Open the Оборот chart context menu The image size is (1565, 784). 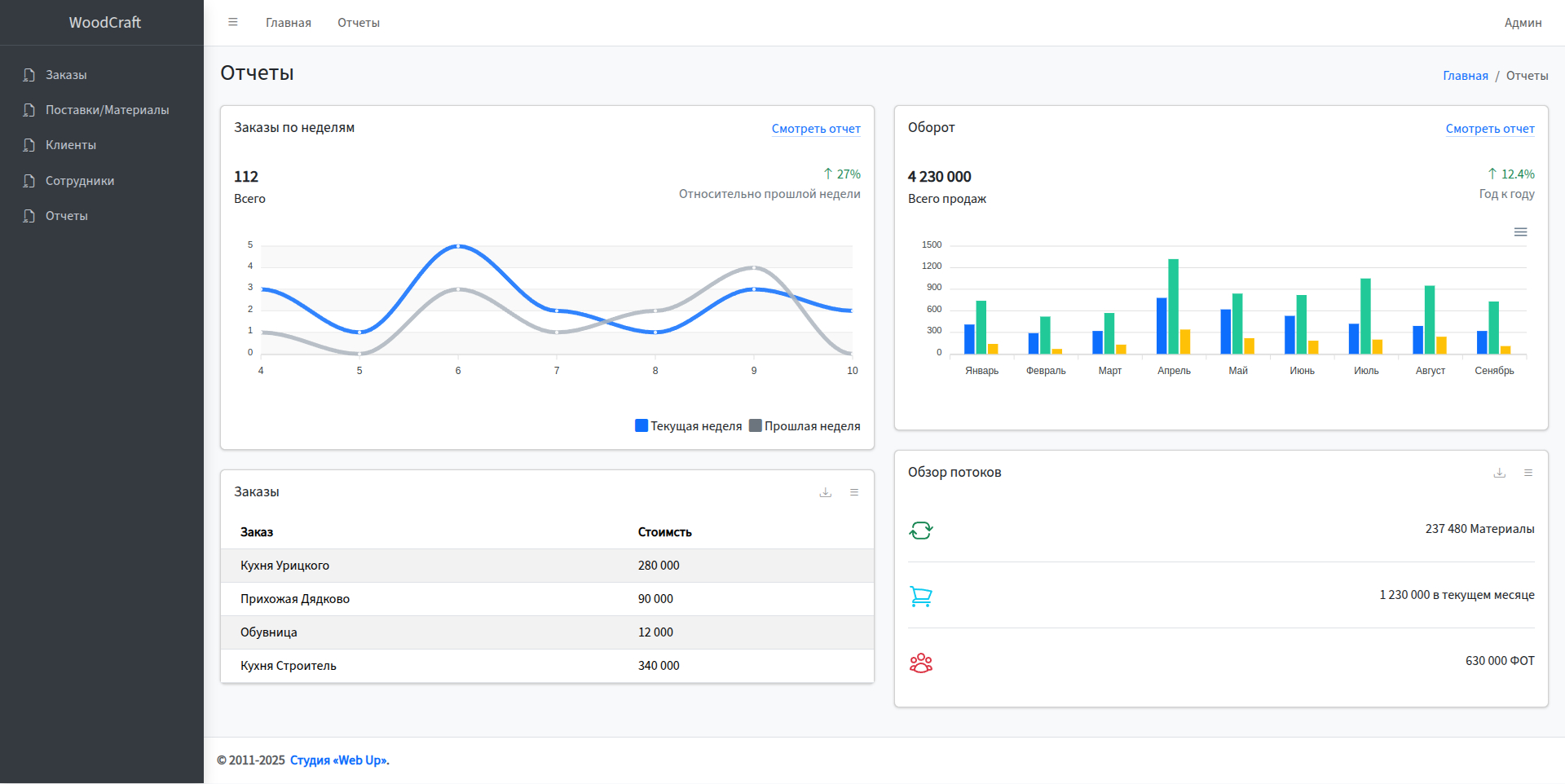pyautogui.click(x=1519, y=231)
